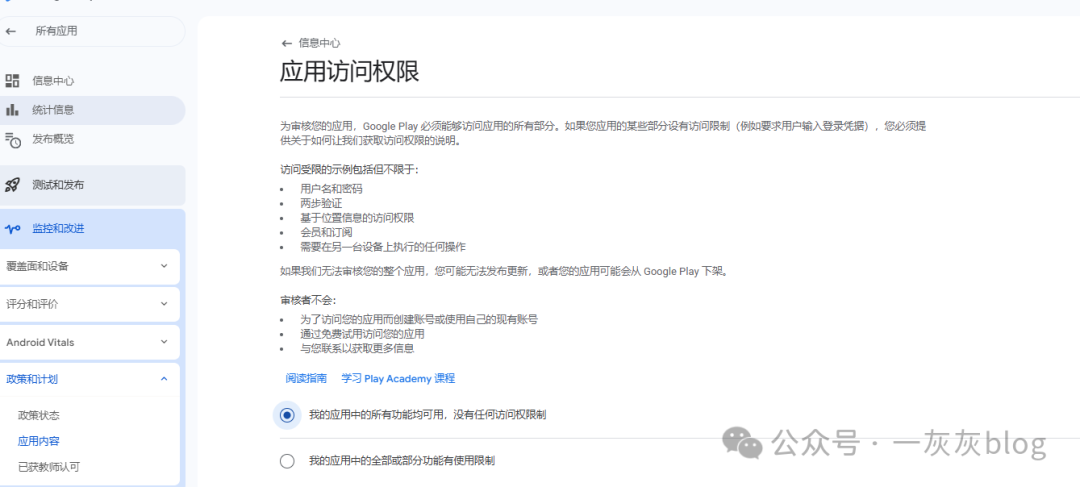Click the 需要在另一台设备上执行的任何操作 bullet text

[x=383, y=247]
